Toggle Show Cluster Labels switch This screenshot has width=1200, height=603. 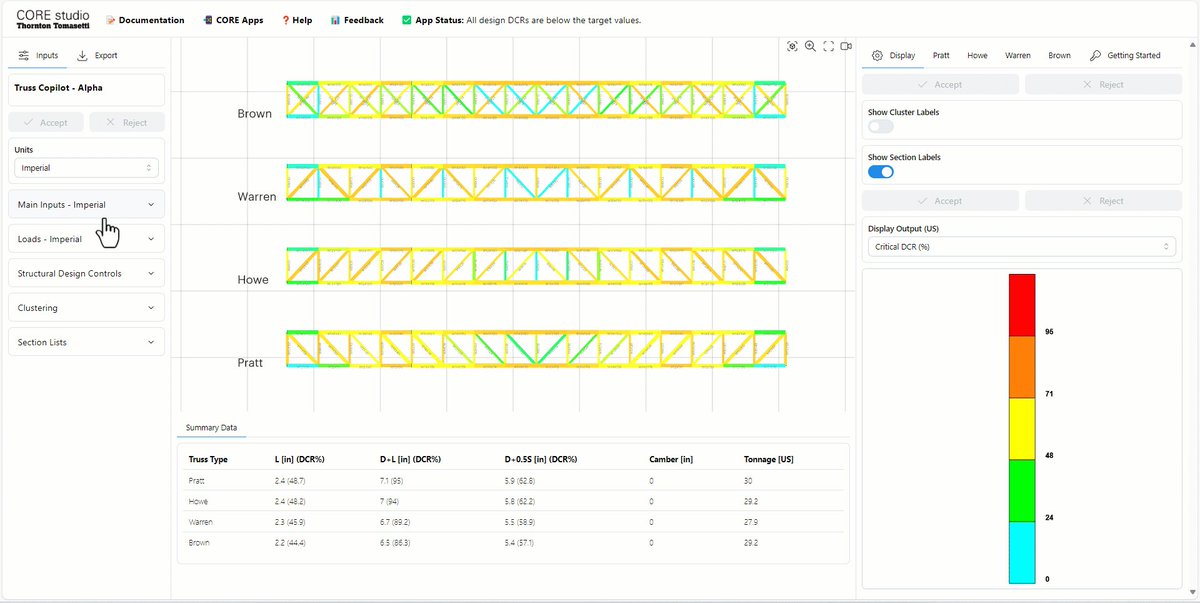(x=880, y=127)
